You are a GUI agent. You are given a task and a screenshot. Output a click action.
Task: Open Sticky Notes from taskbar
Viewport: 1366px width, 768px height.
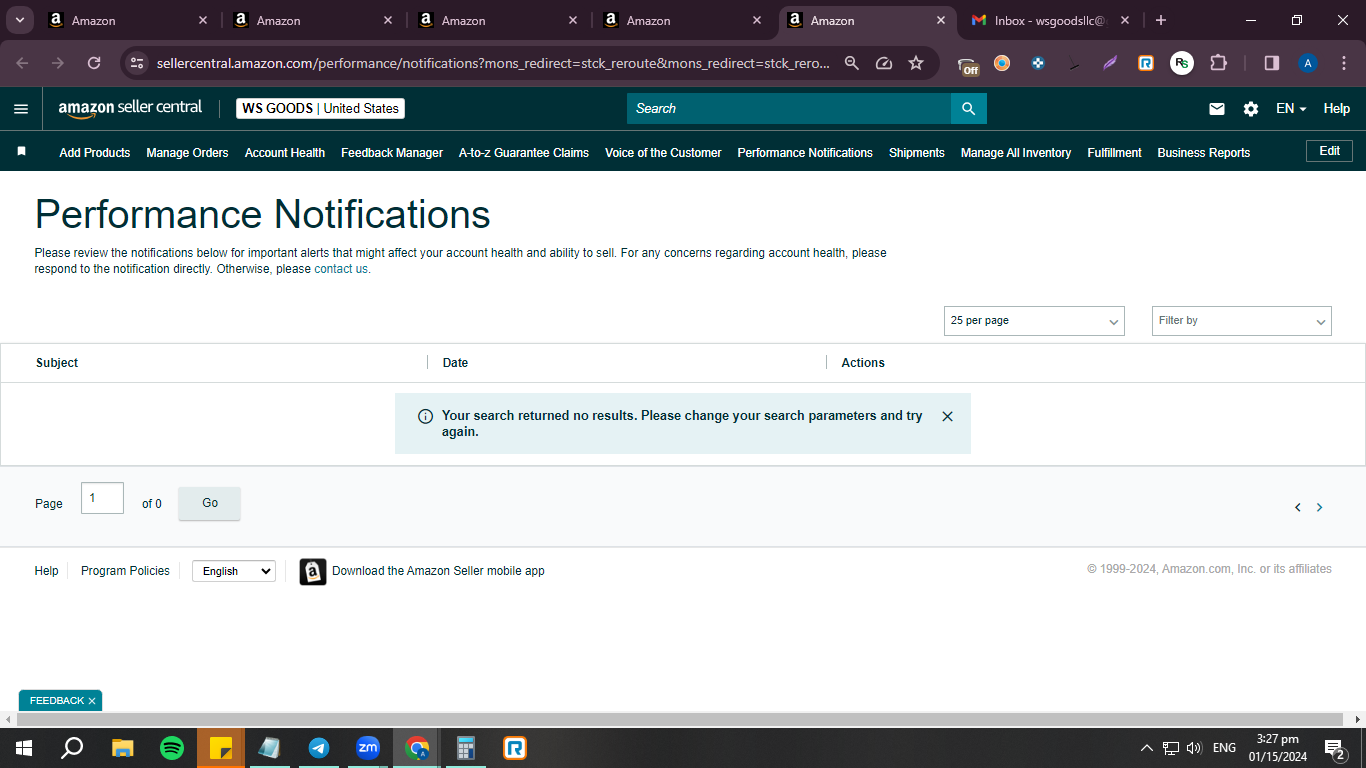pos(221,748)
